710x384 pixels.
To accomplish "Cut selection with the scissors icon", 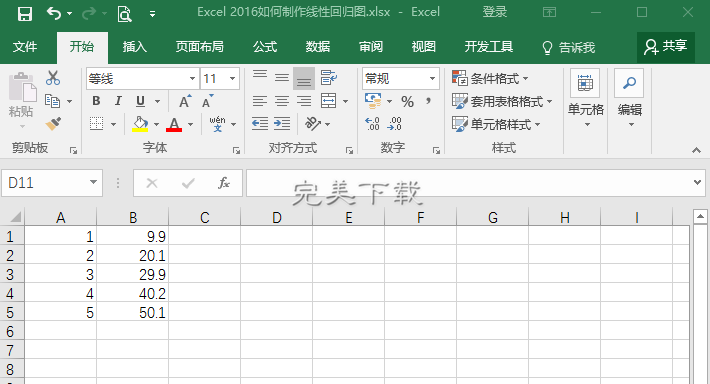I will [x=53, y=78].
